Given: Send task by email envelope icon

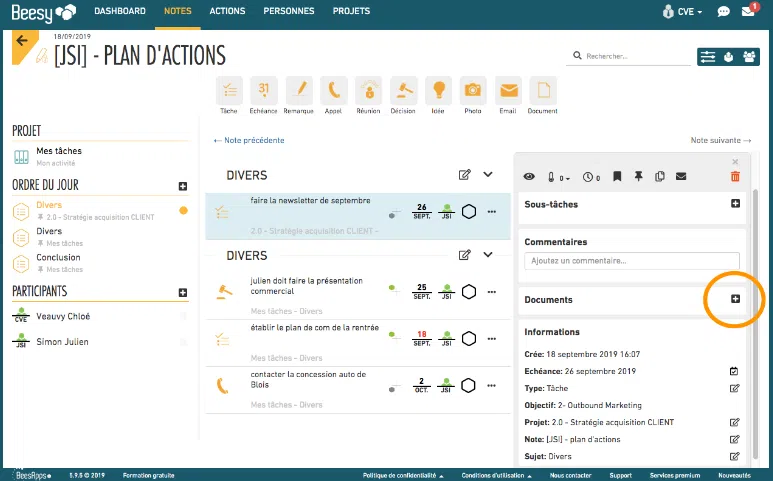Looking at the screenshot, I should pos(681,176).
